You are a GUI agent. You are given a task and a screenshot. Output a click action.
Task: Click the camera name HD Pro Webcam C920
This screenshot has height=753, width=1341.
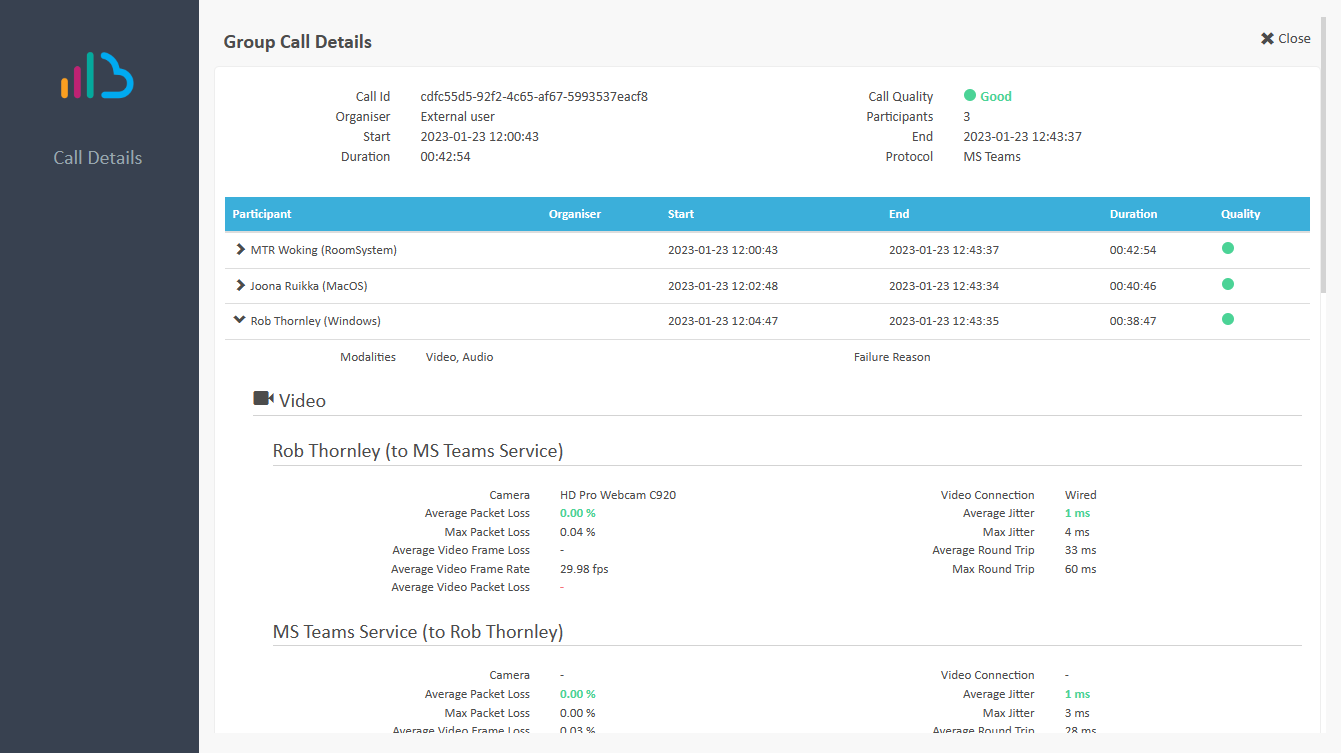pyautogui.click(x=618, y=495)
